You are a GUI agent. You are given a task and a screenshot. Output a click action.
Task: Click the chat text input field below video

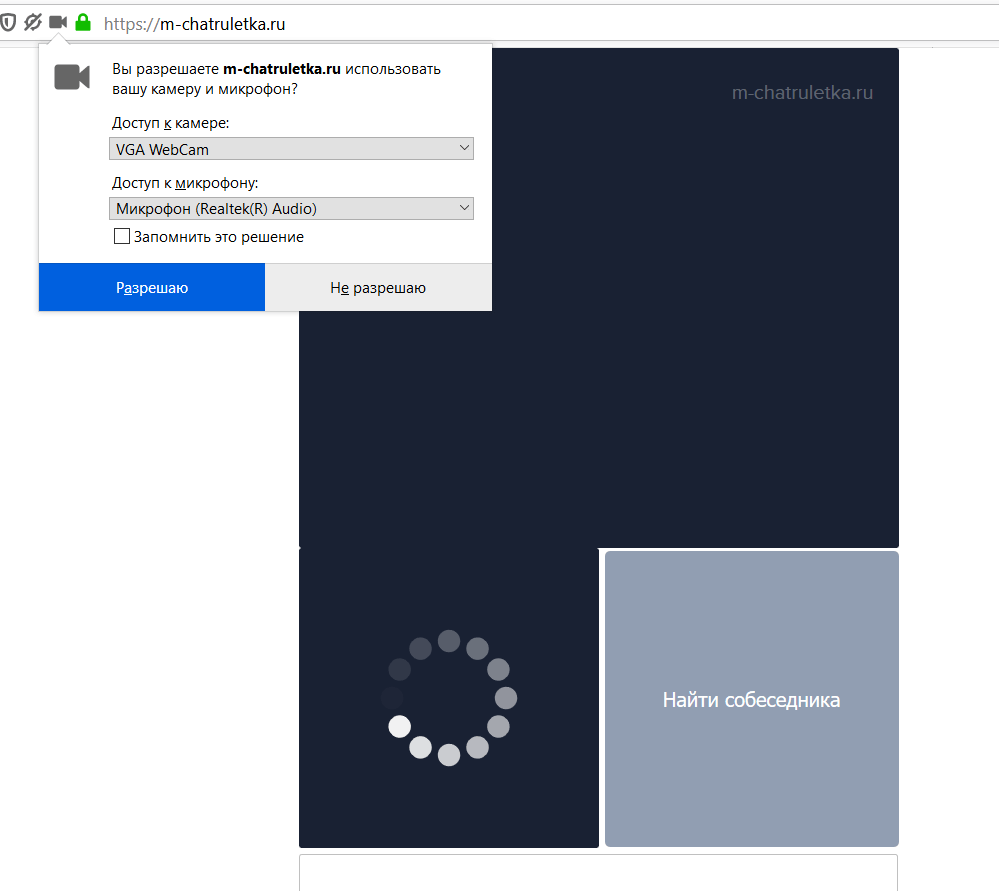[x=598, y=872]
